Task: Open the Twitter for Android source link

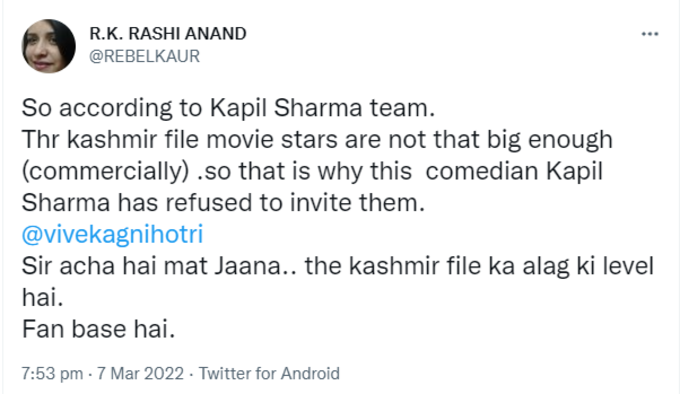Action: (x=269, y=374)
